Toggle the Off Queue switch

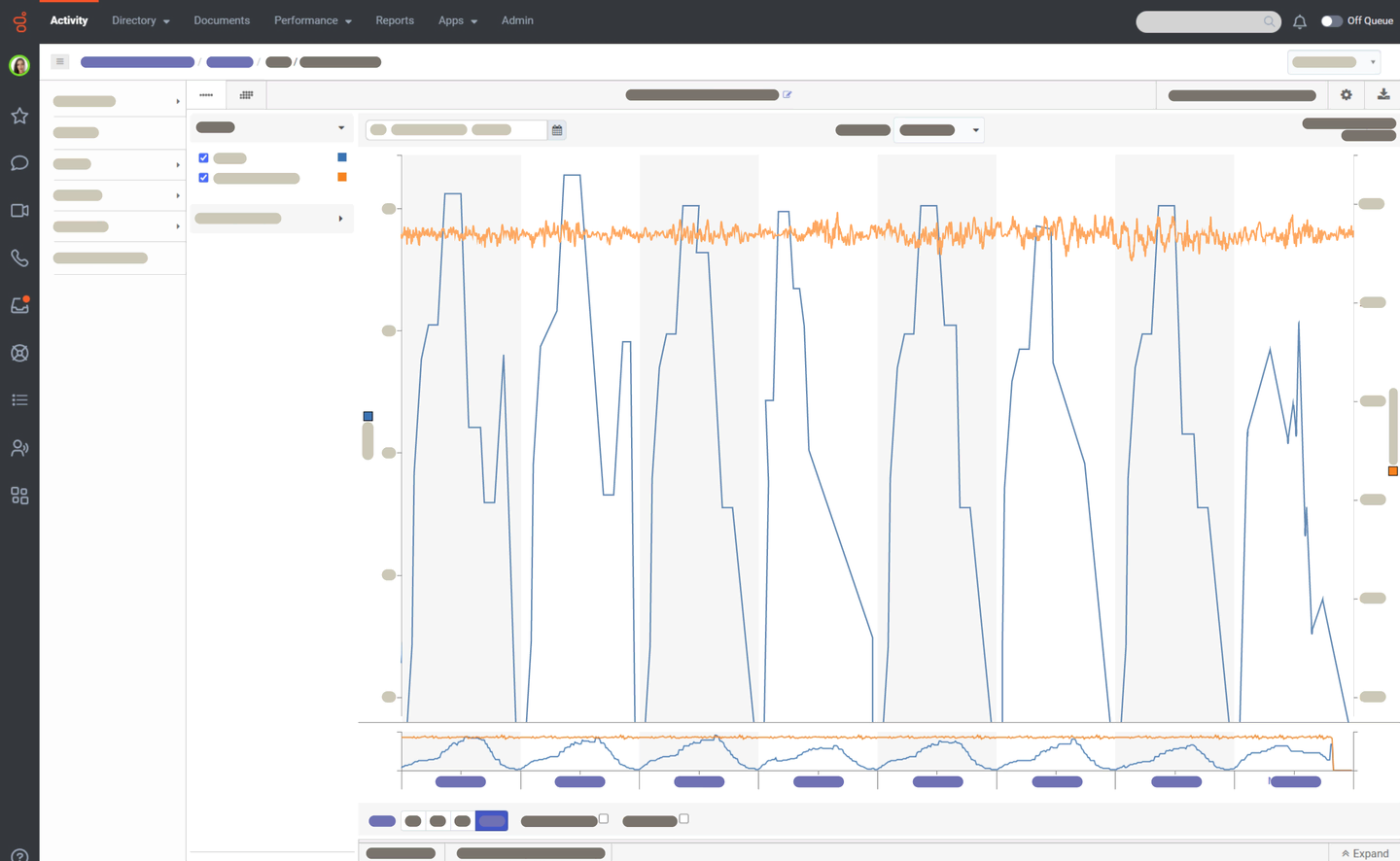click(1331, 21)
